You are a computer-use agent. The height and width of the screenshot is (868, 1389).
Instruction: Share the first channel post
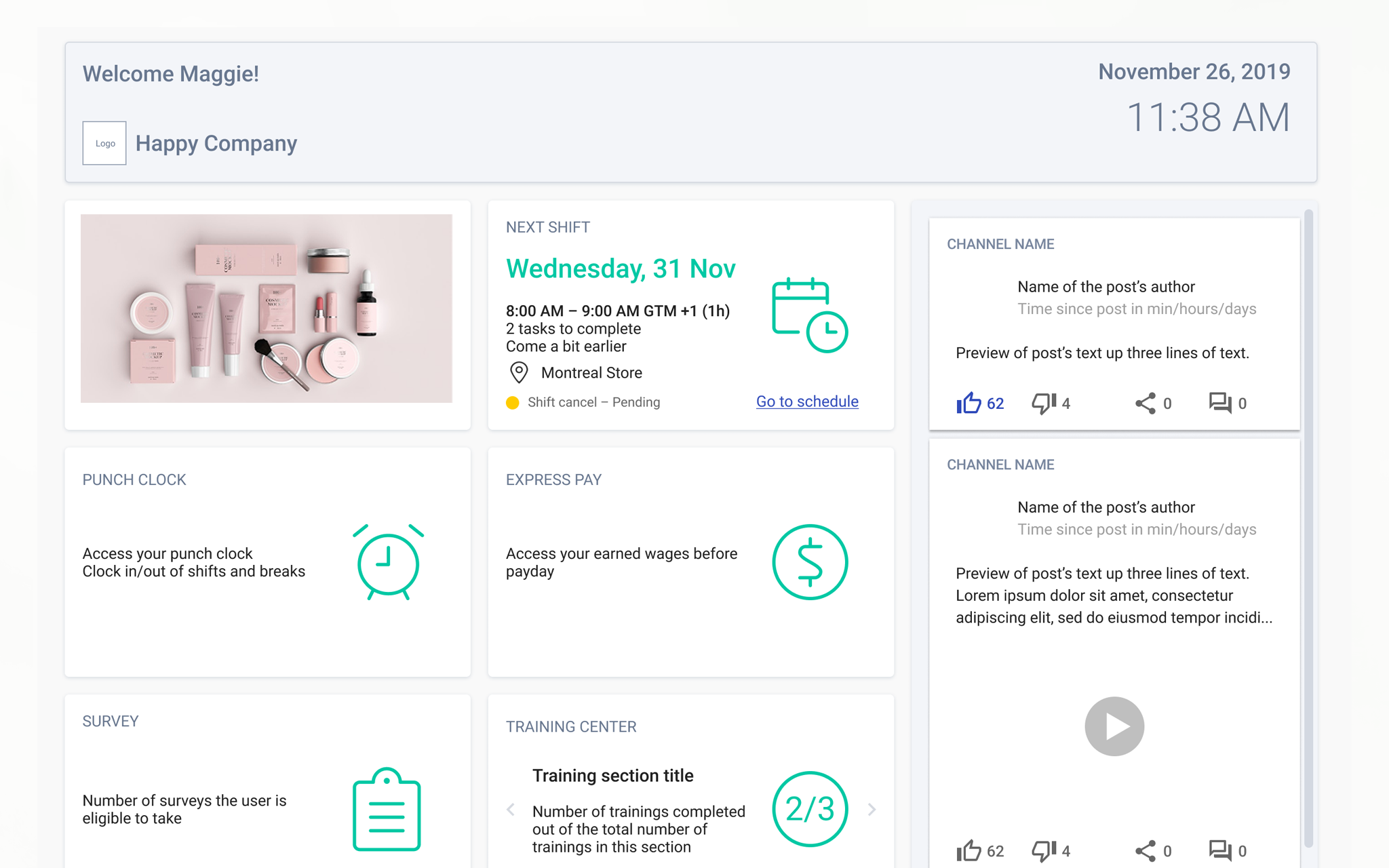(x=1146, y=403)
